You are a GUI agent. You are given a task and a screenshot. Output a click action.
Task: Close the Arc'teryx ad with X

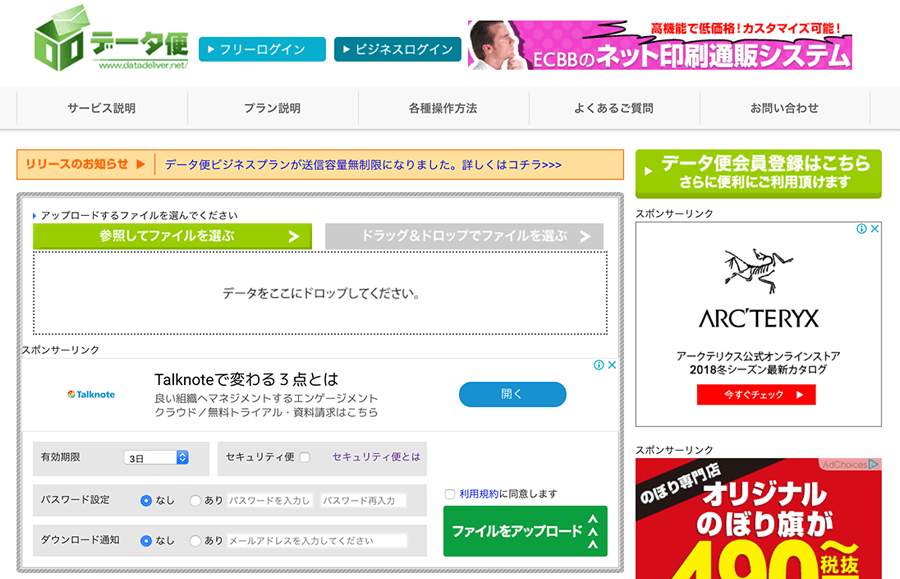pos(875,229)
